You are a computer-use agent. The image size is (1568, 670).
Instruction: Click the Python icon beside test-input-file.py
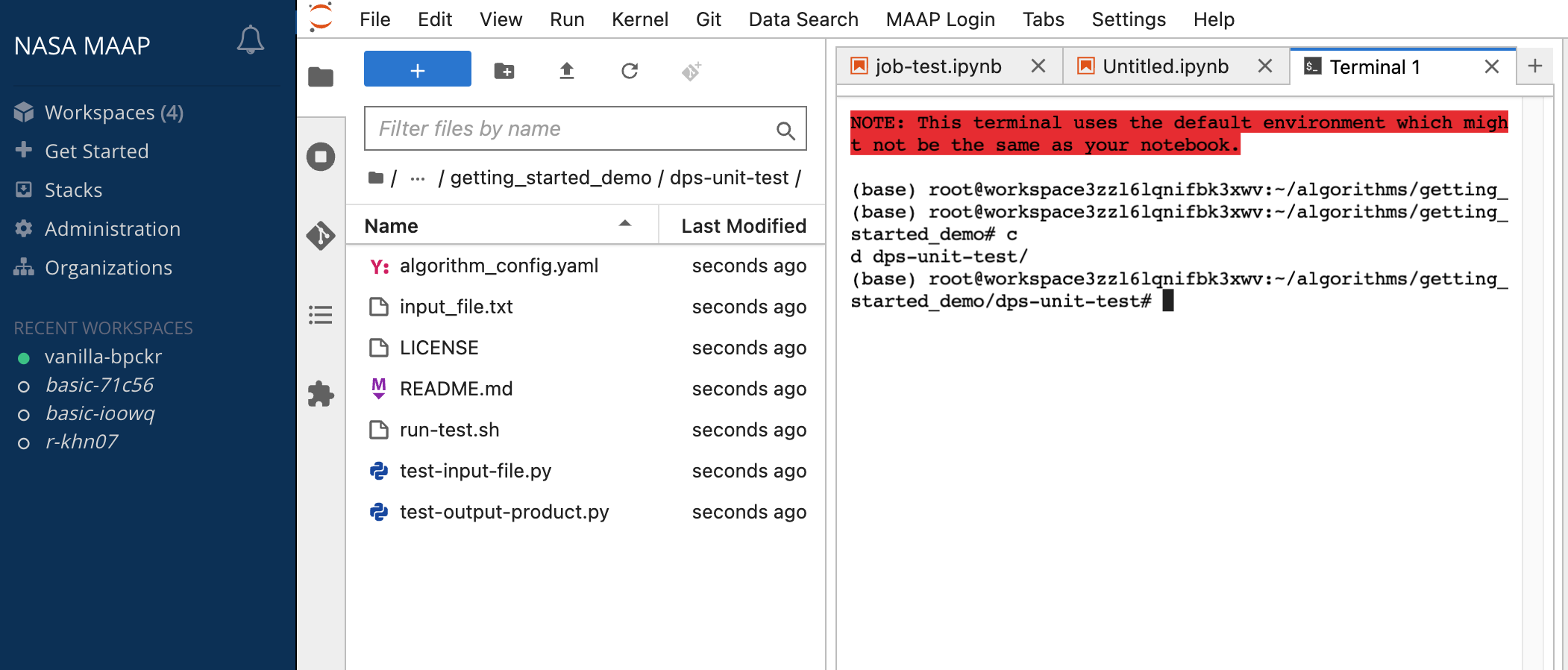click(379, 471)
